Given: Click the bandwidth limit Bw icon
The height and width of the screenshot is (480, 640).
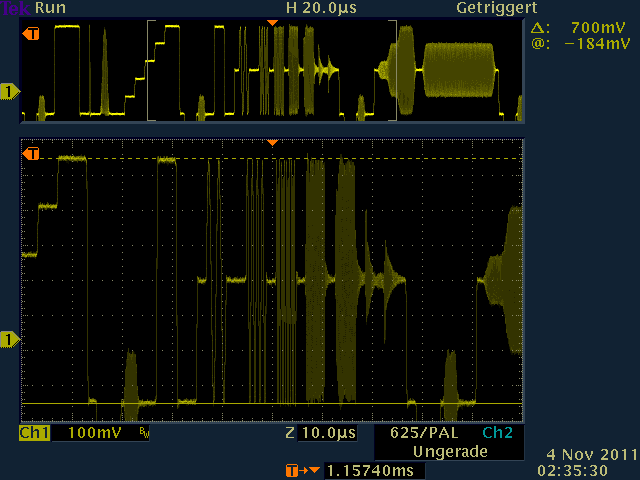Looking at the screenshot, I should coord(143,434).
